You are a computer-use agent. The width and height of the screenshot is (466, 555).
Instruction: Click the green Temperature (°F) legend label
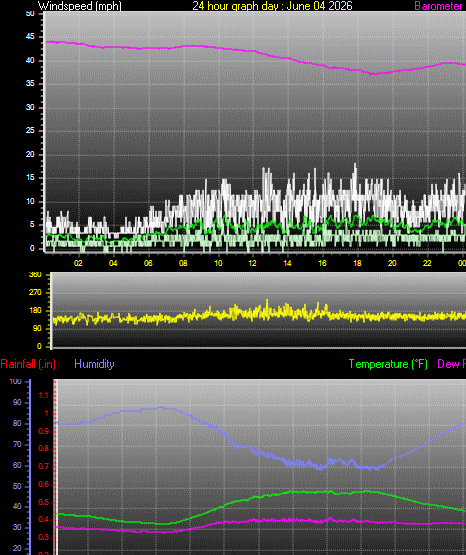tap(388, 364)
